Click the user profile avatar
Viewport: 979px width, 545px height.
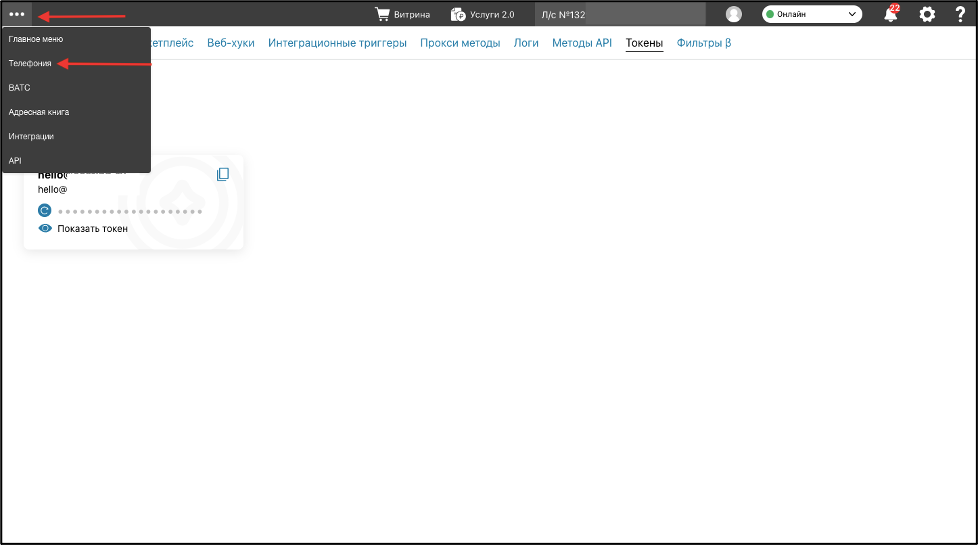[x=734, y=14]
